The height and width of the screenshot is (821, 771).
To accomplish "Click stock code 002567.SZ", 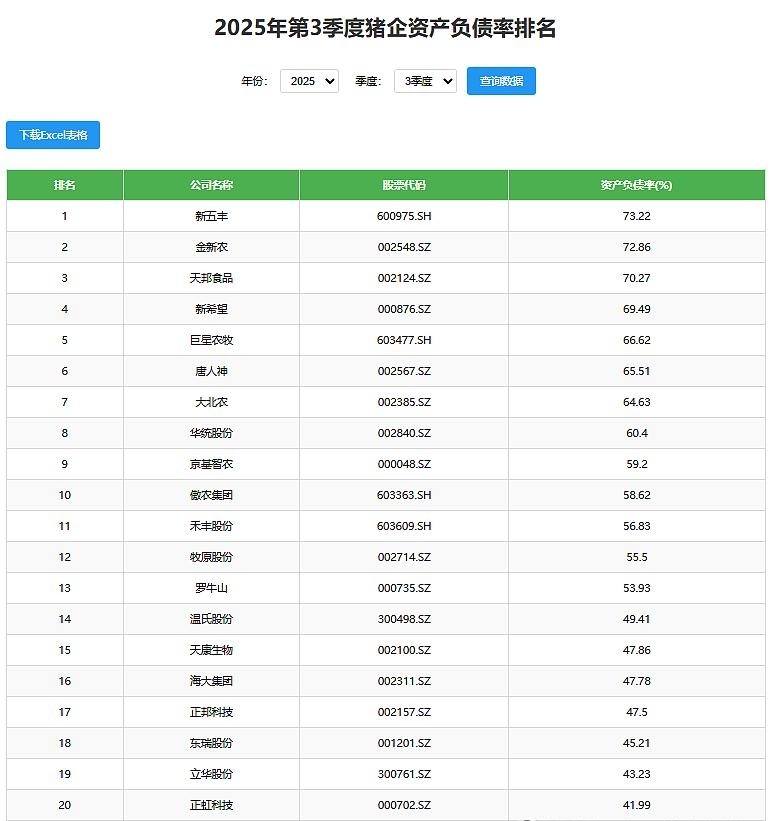I will (x=404, y=371).
